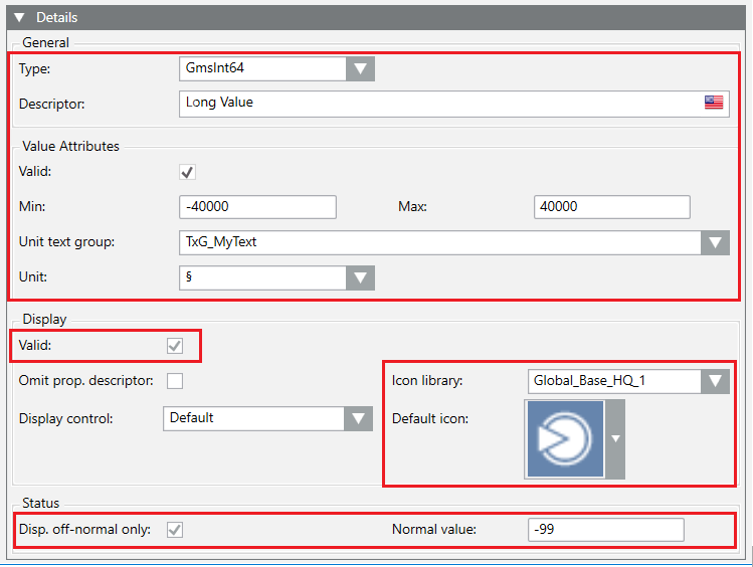Toggle the Valid checkbox under Value Attributes
This screenshot has width=753, height=567.
point(187,172)
